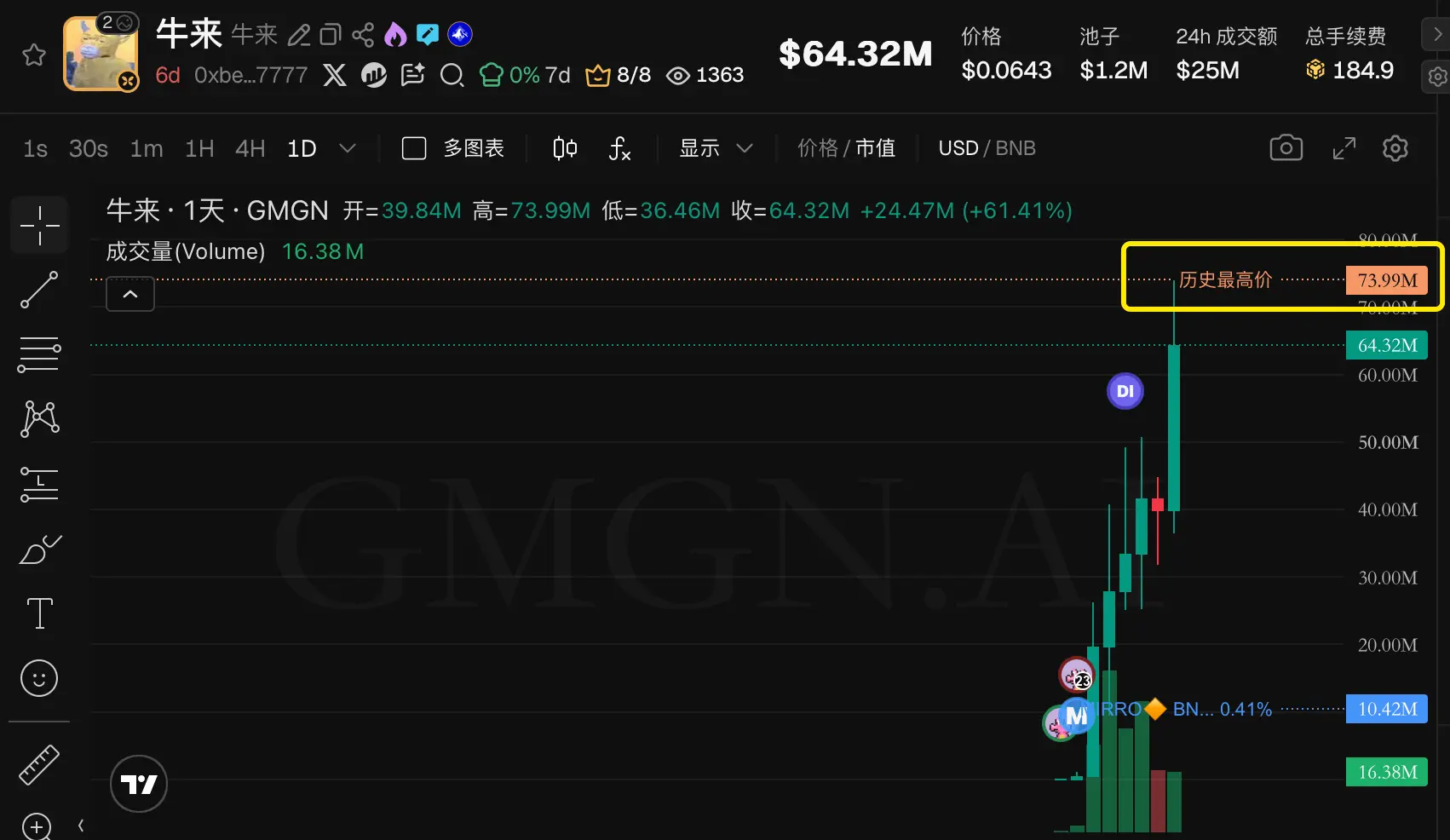
Task: Open chart settings gear in the toolbar
Action: click(1395, 148)
